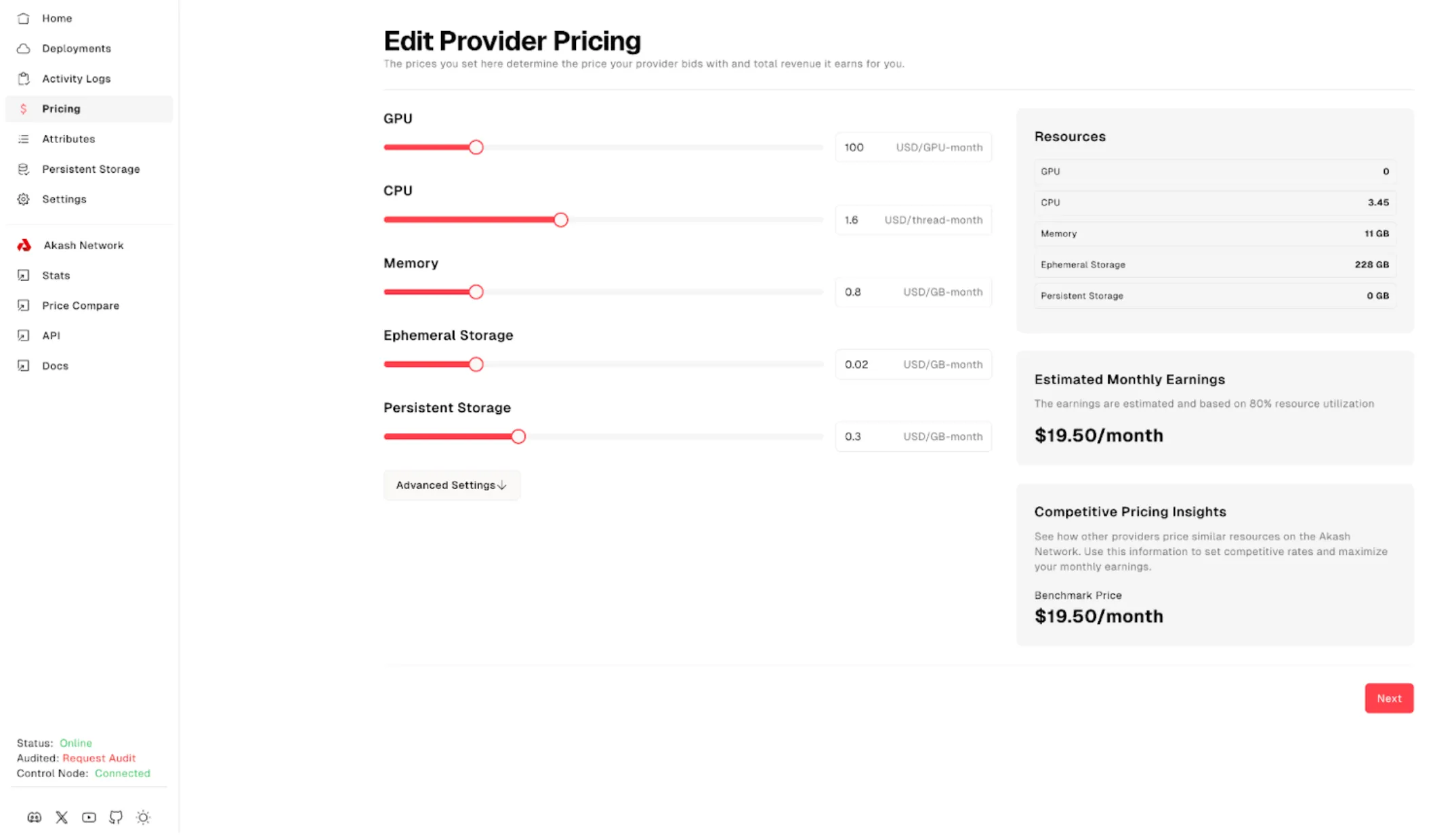Image resolution: width=1454 pixels, height=840 pixels.
Task: Click the Next button
Action: click(1388, 698)
